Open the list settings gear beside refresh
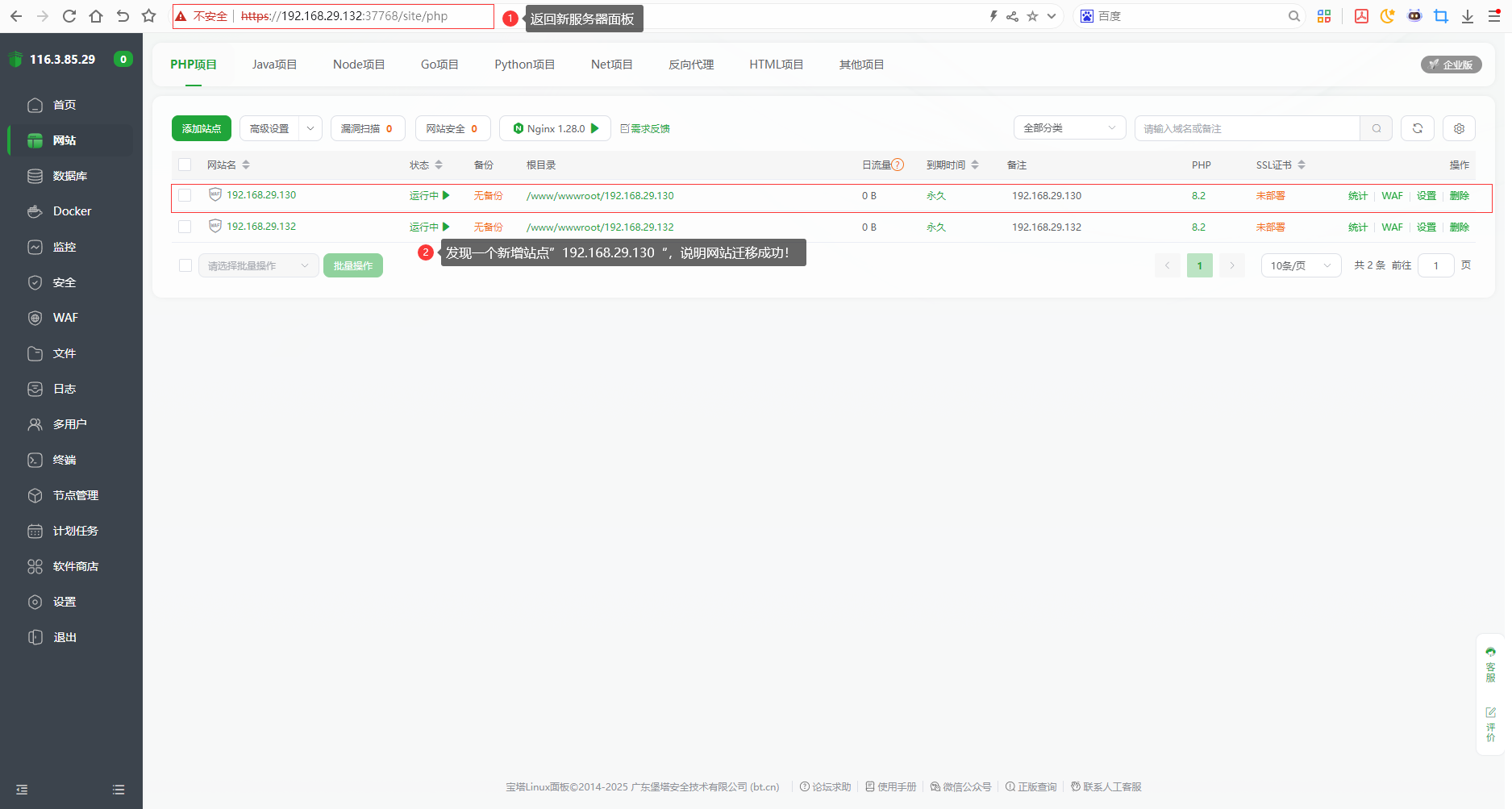This screenshot has height=809, width=1512. [1459, 127]
